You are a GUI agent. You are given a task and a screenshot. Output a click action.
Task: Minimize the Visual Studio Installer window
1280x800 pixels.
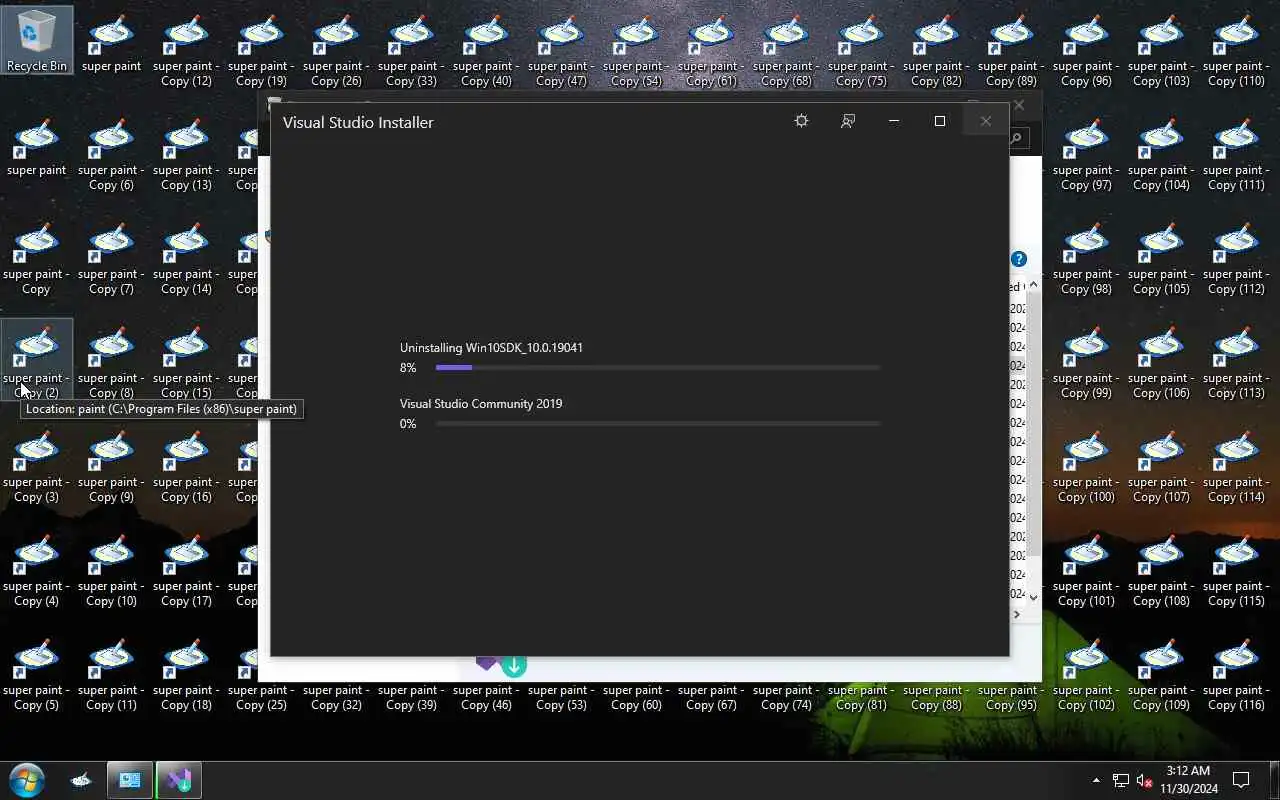coord(894,121)
